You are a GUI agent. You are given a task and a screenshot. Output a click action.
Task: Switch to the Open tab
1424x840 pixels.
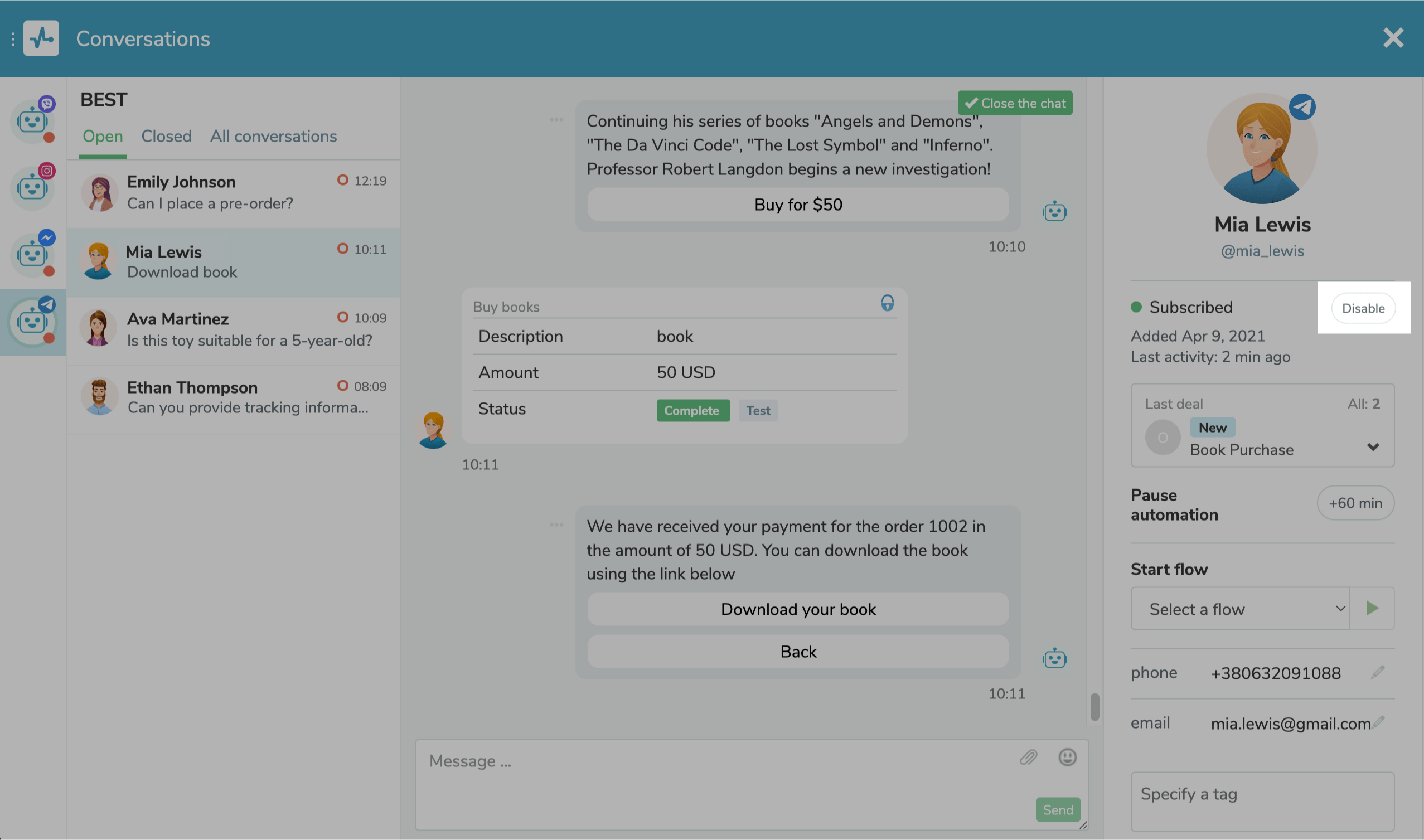click(103, 137)
